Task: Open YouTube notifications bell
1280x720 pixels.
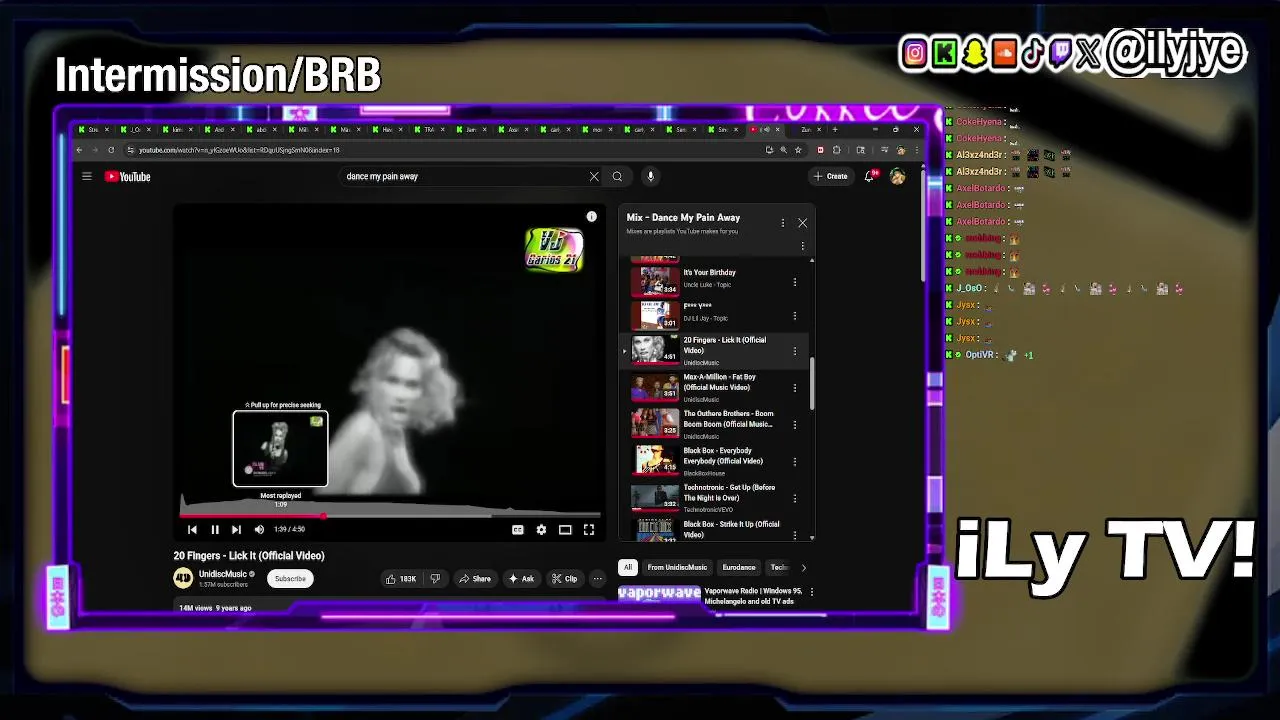Action: tap(869, 177)
